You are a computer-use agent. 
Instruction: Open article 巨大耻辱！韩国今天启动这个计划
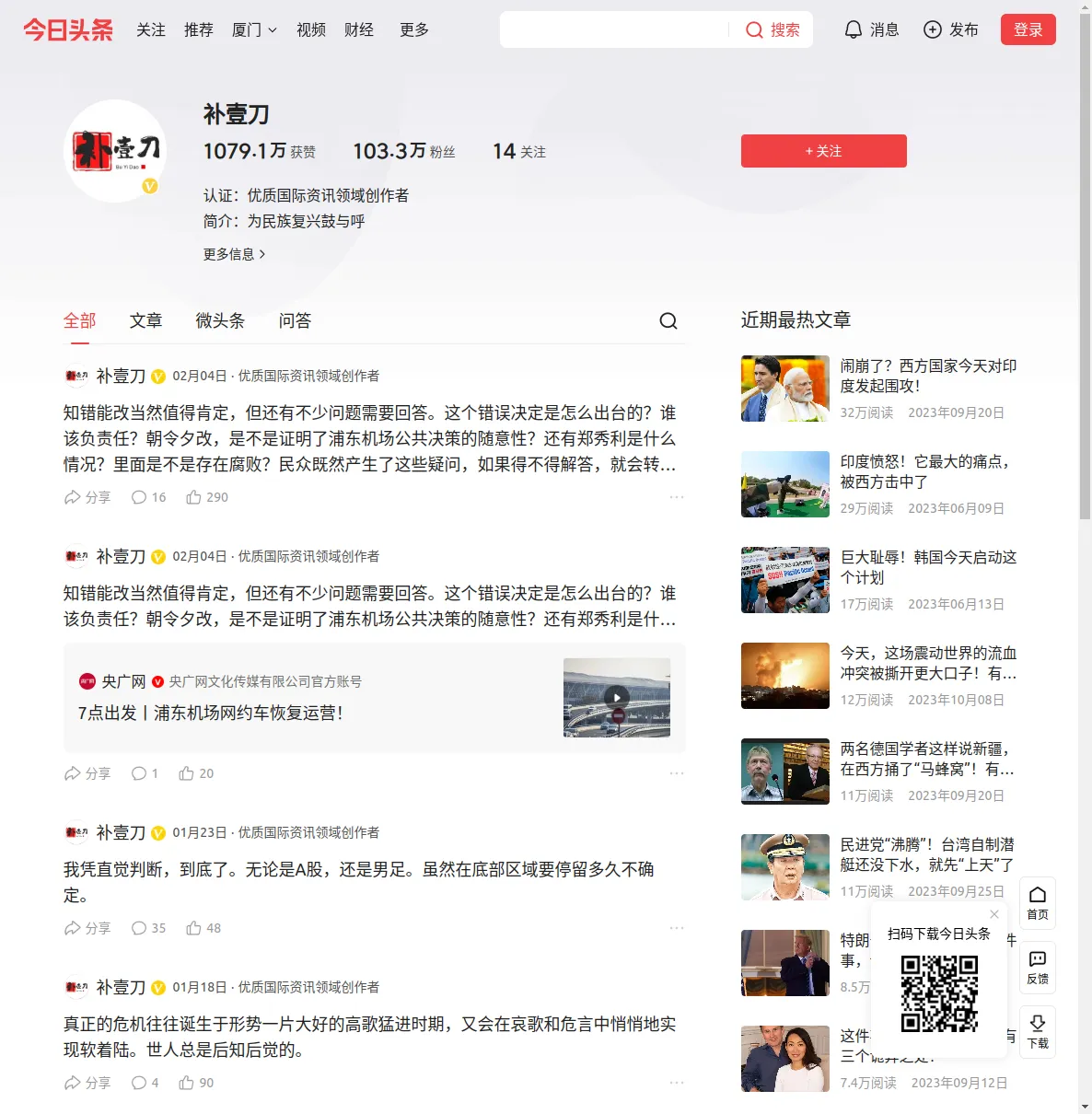(928, 567)
